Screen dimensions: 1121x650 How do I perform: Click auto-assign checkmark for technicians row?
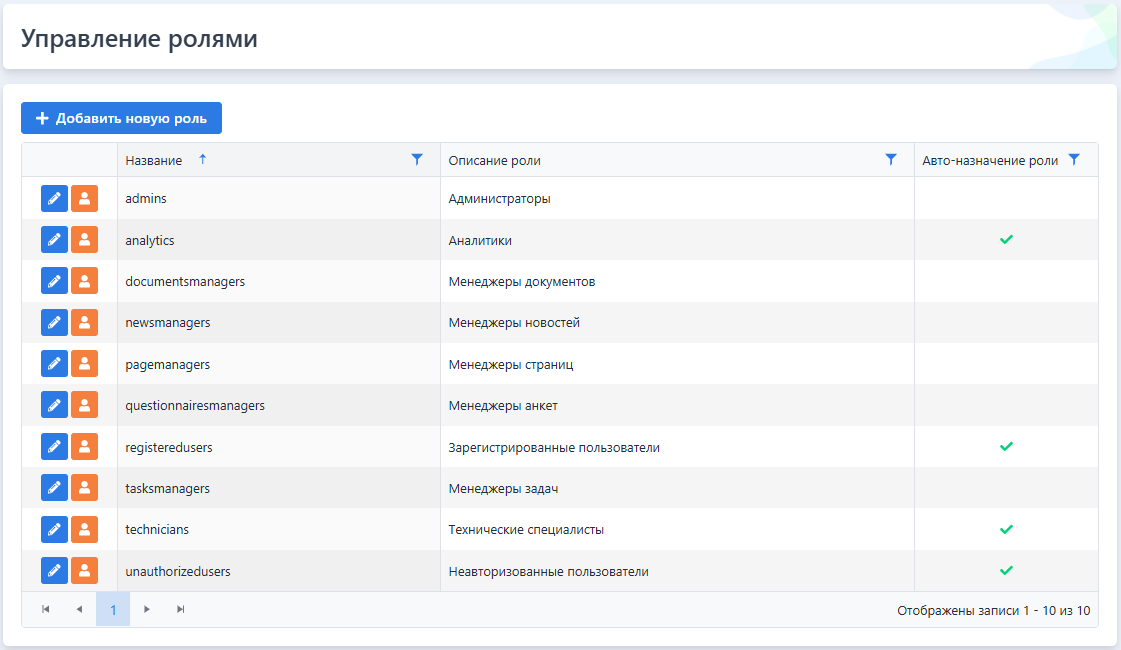1006,529
